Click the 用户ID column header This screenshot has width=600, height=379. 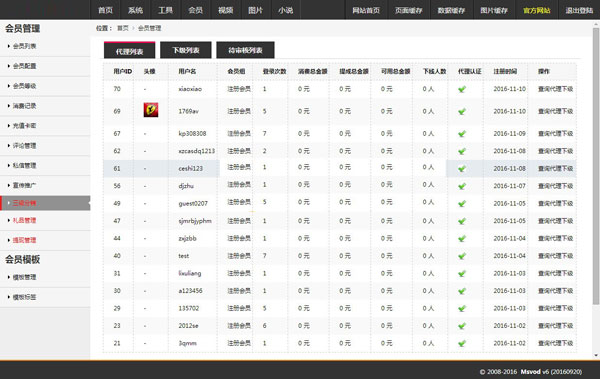pyautogui.click(x=122, y=72)
